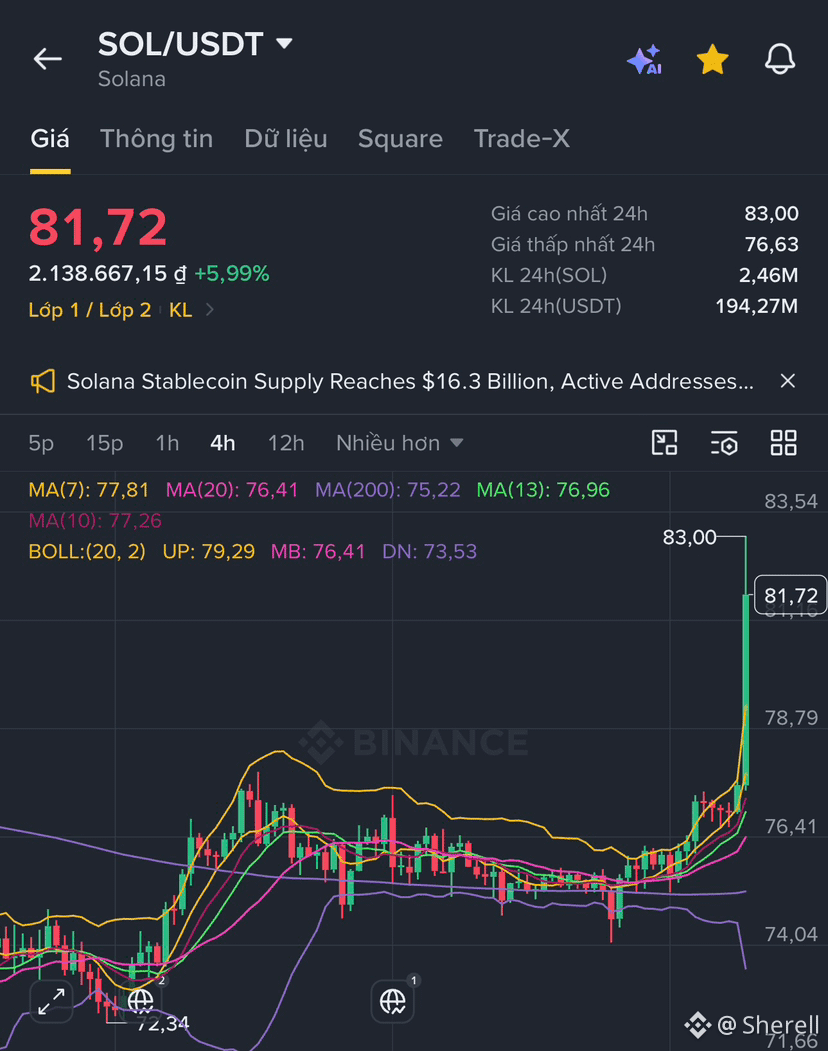Open the megaphone announcement icon
Viewport: 828px width, 1051px height.
point(43,381)
